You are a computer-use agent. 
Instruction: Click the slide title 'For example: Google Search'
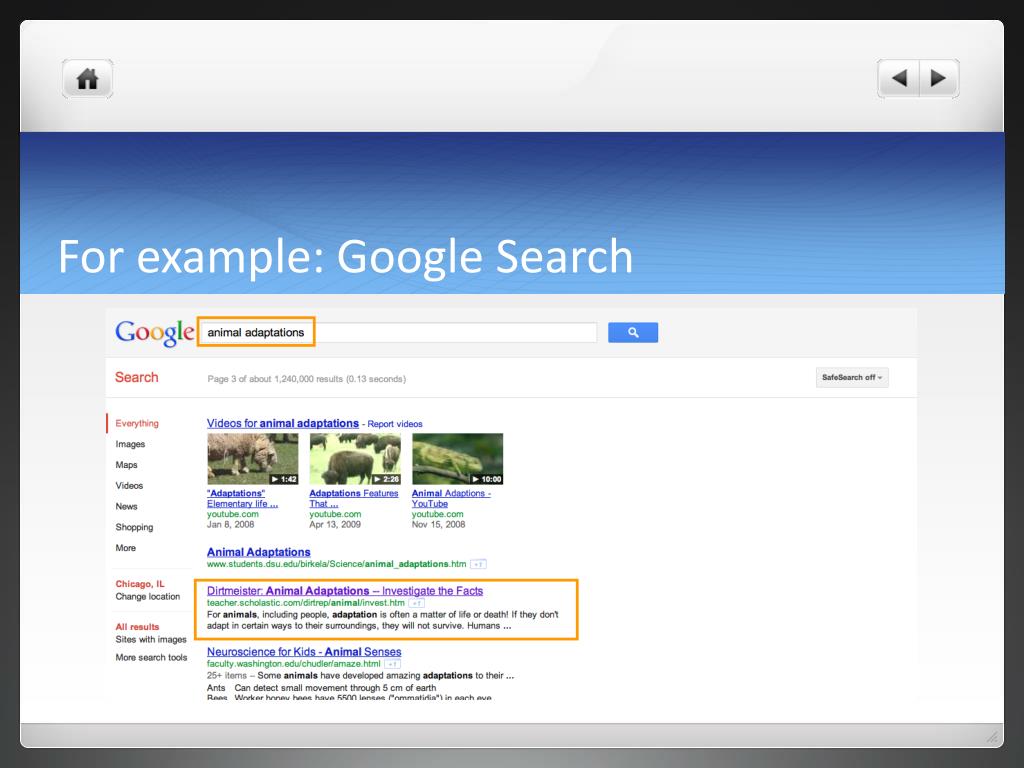(345, 256)
